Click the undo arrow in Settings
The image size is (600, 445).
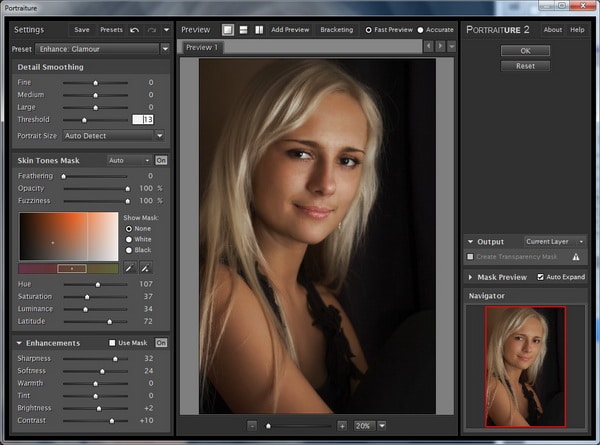[x=134, y=30]
